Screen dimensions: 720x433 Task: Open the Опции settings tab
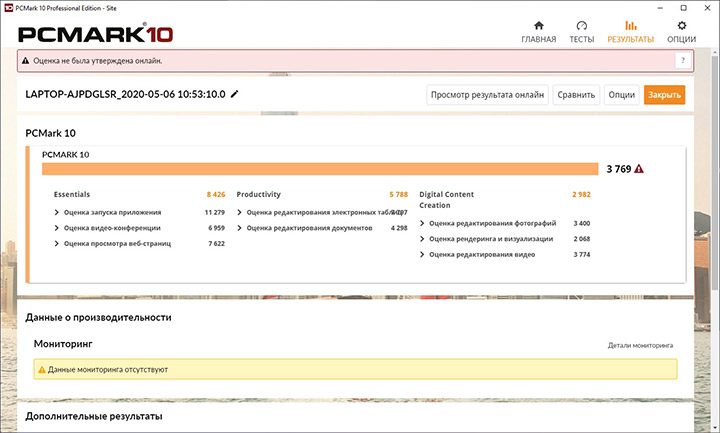(x=681, y=32)
